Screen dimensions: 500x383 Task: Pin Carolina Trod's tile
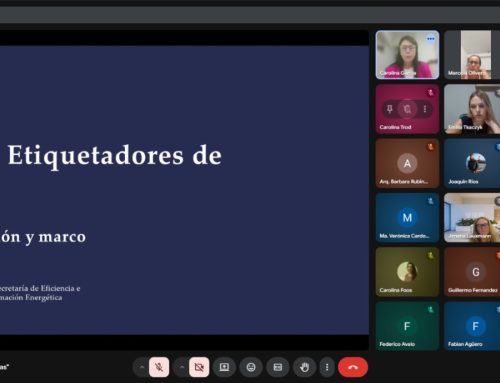coord(390,109)
